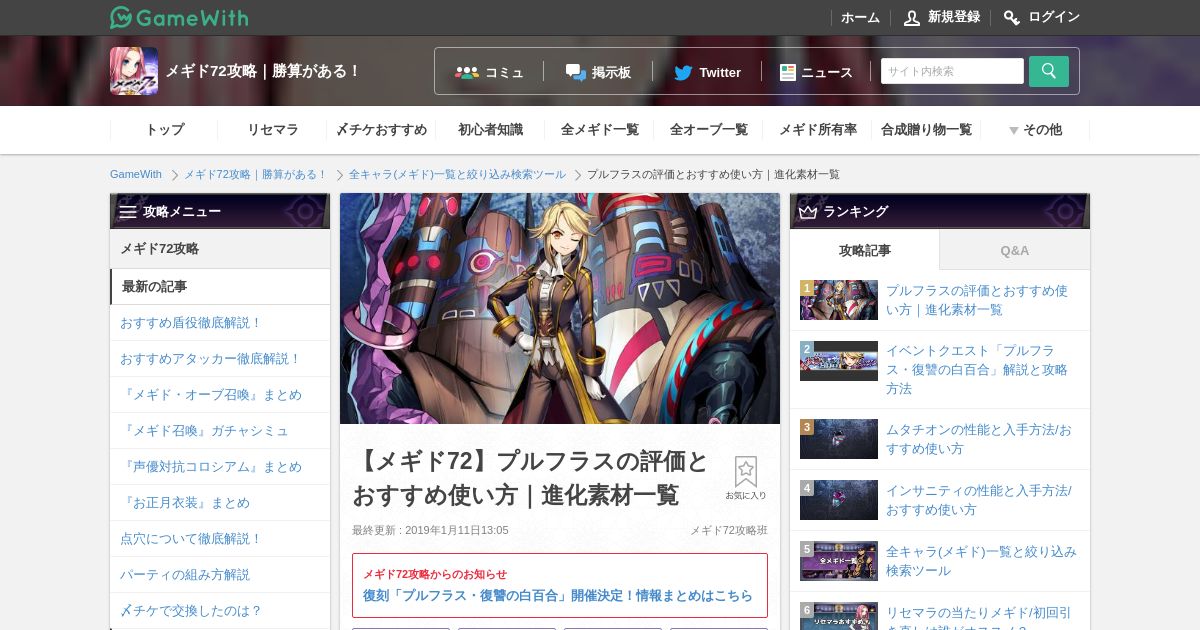Open rank 1 プルフラスの評価とおすすめ使い方 article
Image resolution: width=1200 pixels, height=630 pixels.
(977, 300)
